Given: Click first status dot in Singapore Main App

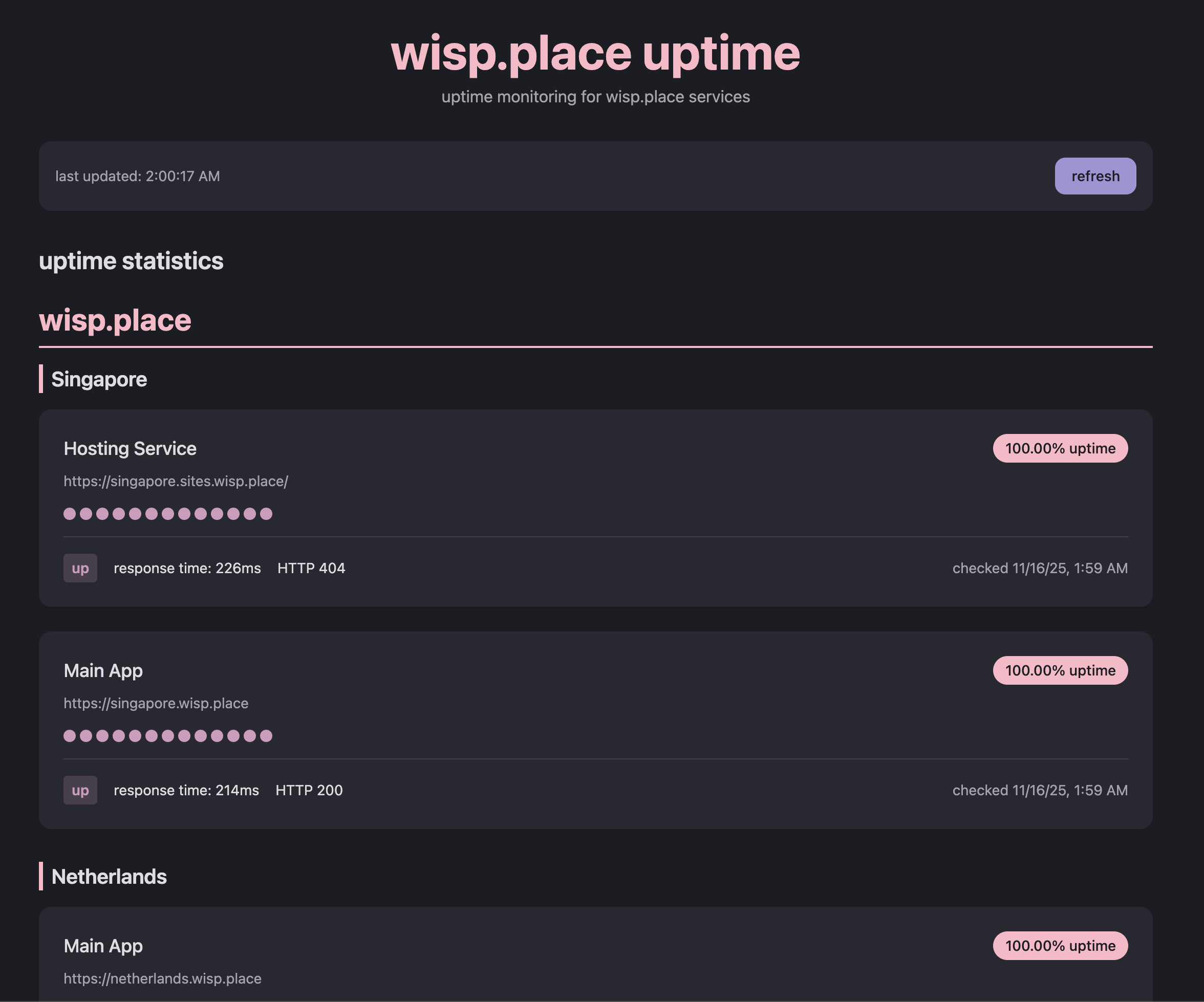Looking at the screenshot, I should pos(70,735).
